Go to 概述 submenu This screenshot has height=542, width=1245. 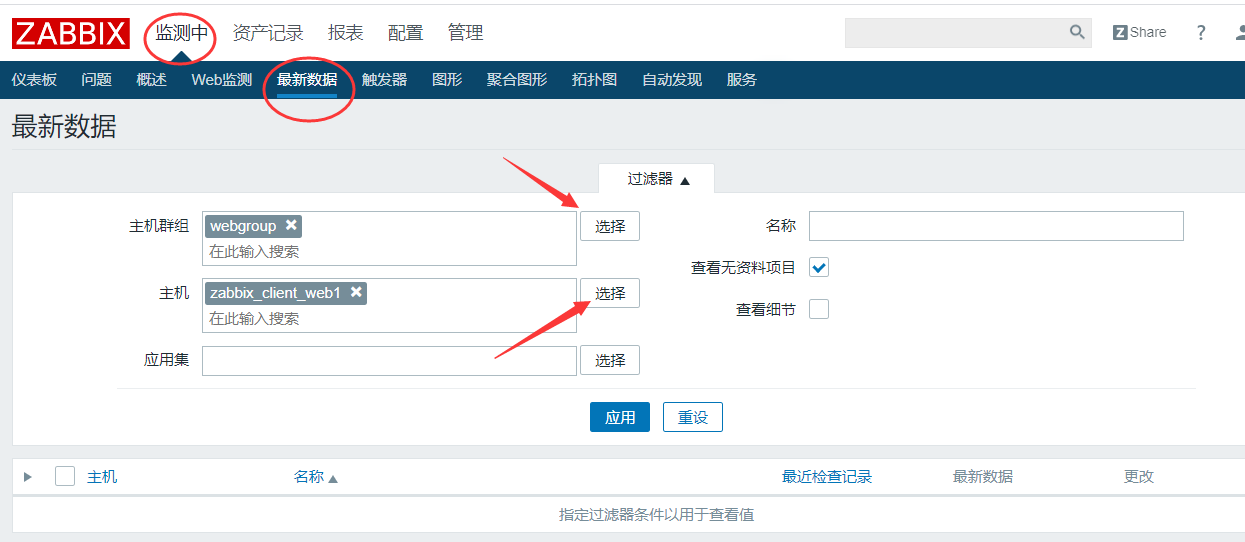pos(151,80)
